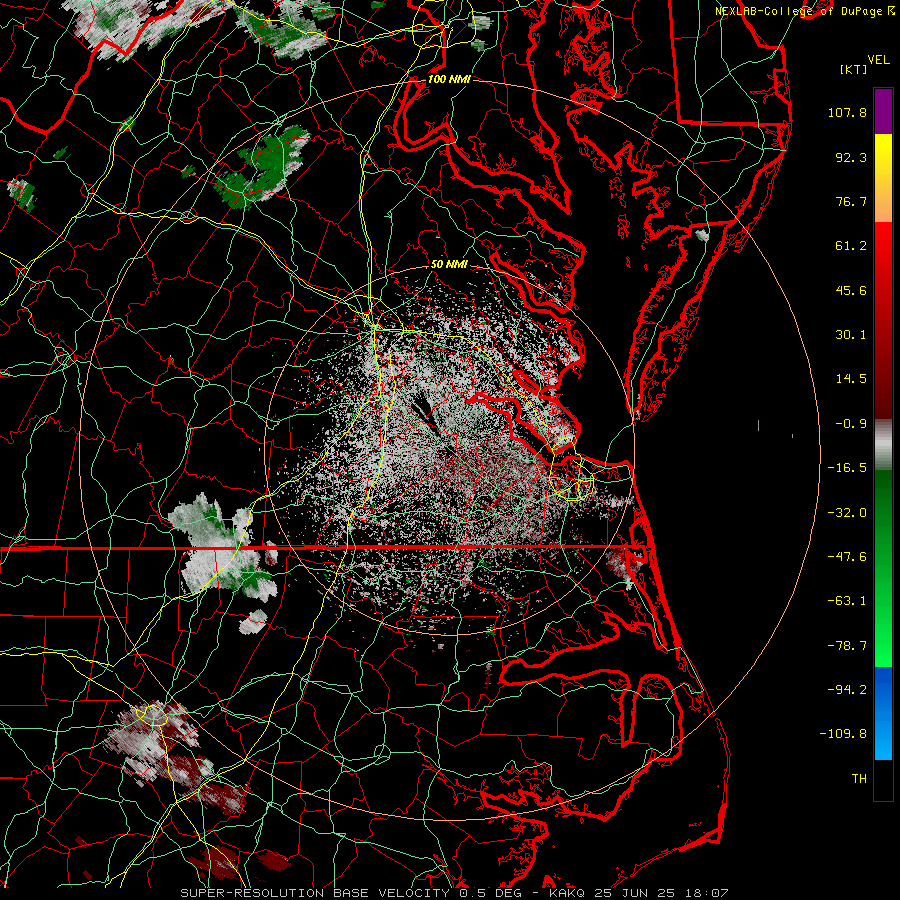This screenshot has width=900, height=900.
Task: Click the KAKQ 25 JUN 25 18:07 timestamp
Action: (639, 893)
